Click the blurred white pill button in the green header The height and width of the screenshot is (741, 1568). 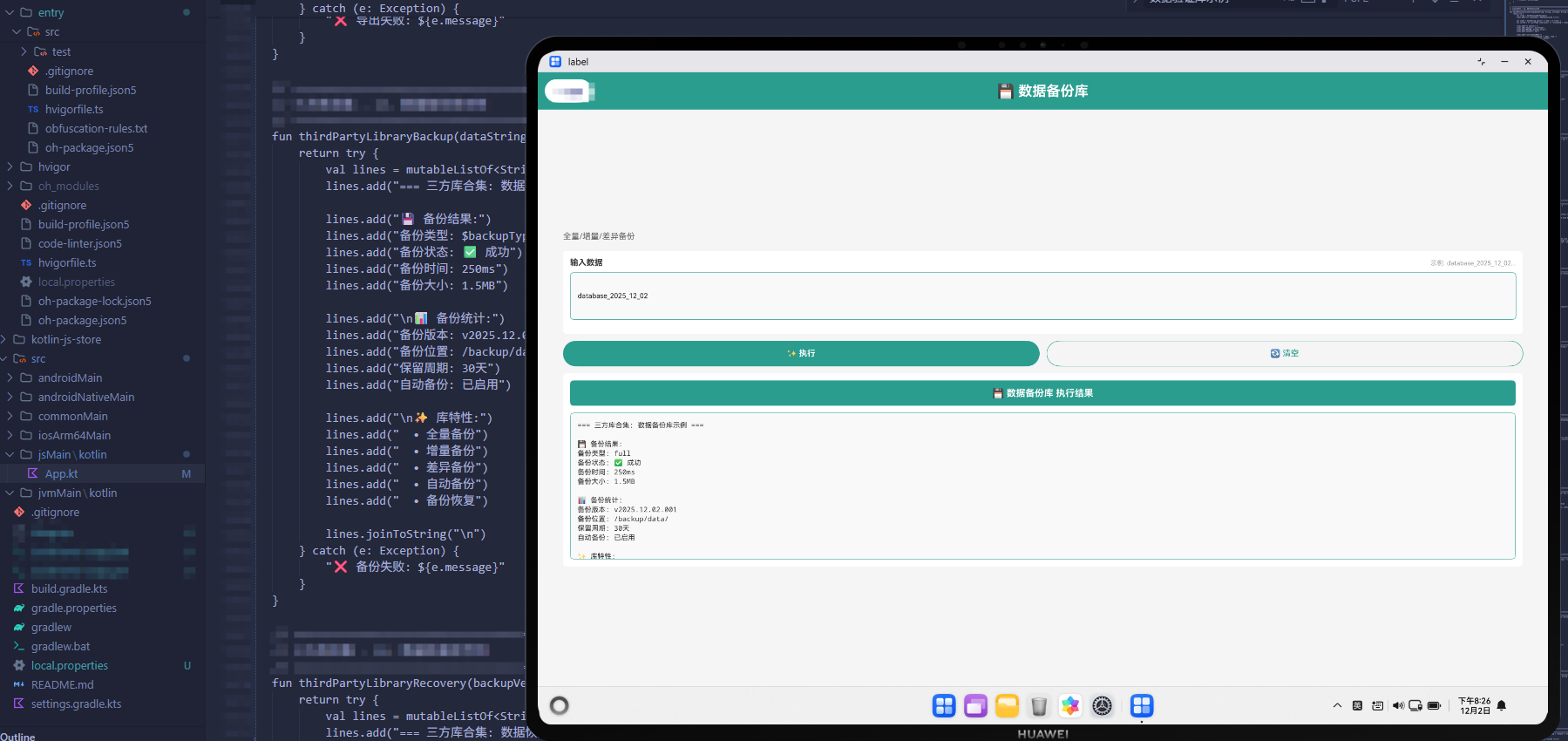point(569,91)
